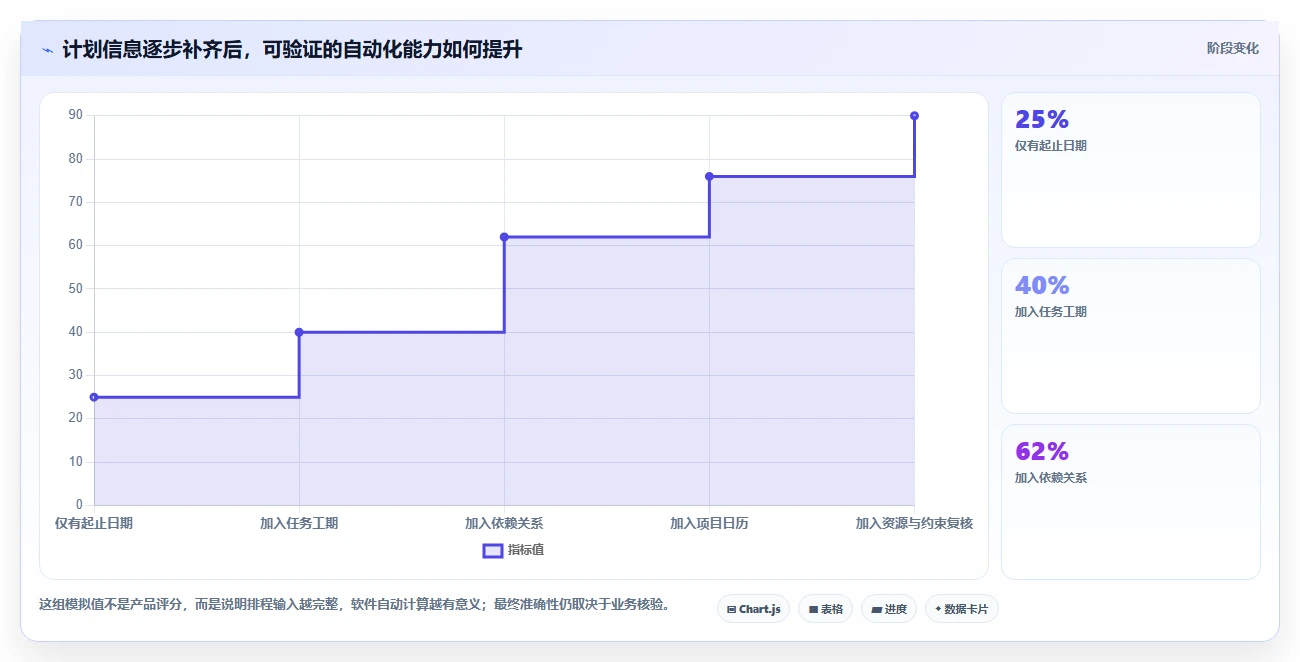Image resolution: width=1300 pixels, height=662 pixels.
Task: Click the y-axis value 0
Action: 80,505
